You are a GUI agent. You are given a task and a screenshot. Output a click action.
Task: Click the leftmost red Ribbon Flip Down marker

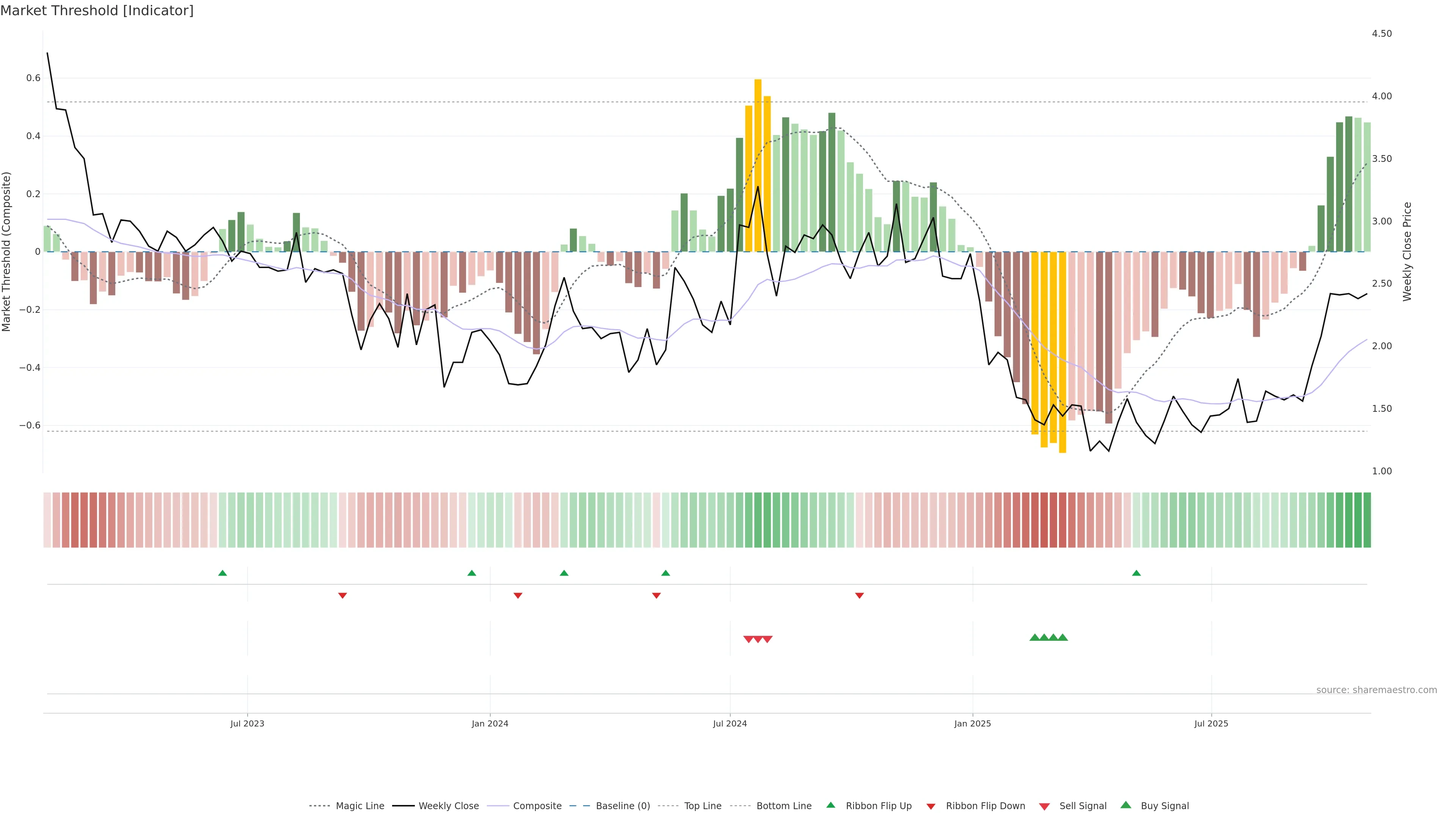[342, 595]
